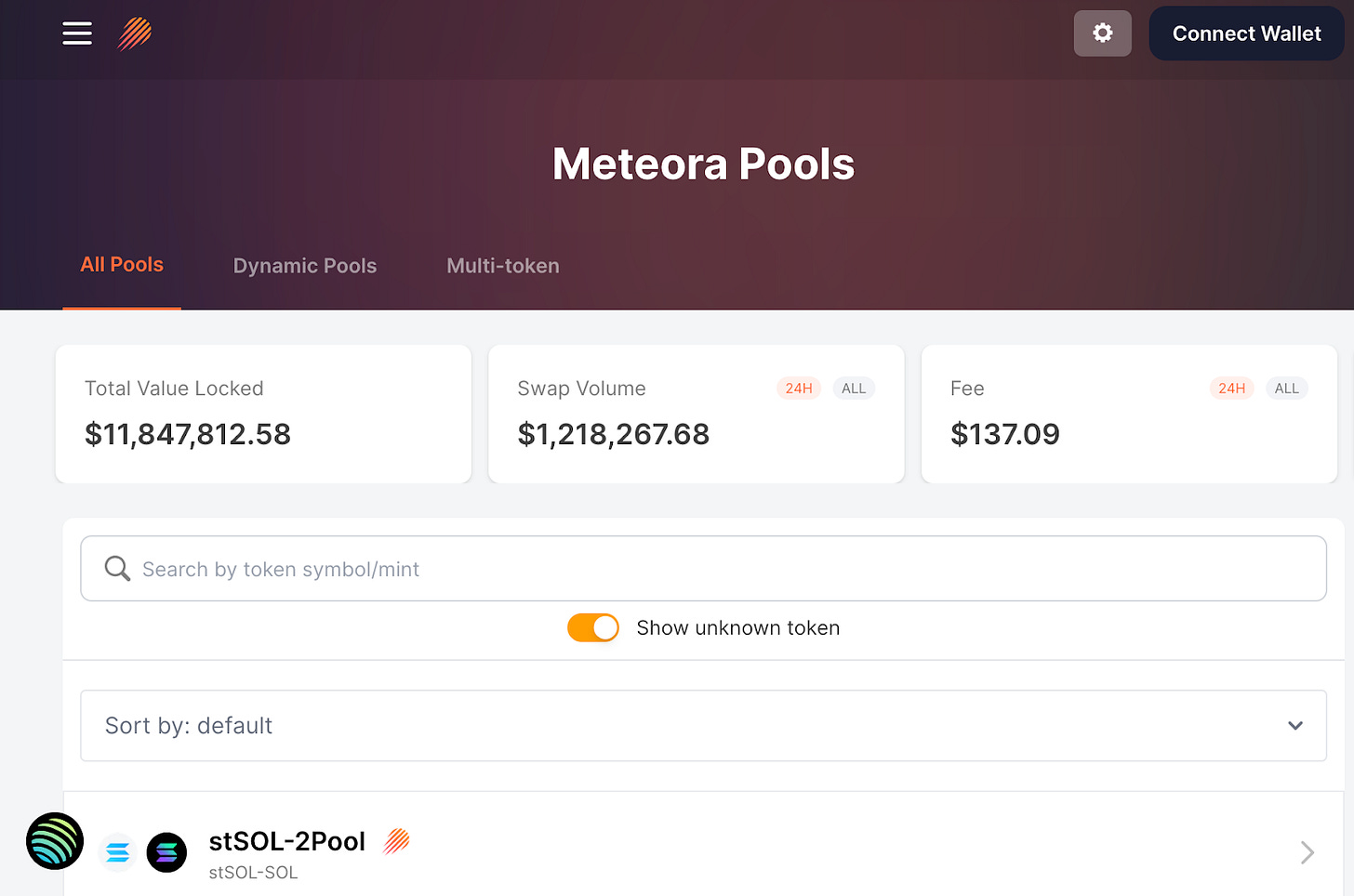Viewport: 1354px width, 896px height.
Task: Click the Meteora badge next to stSOL-2Pool
Action: point(394,840)
